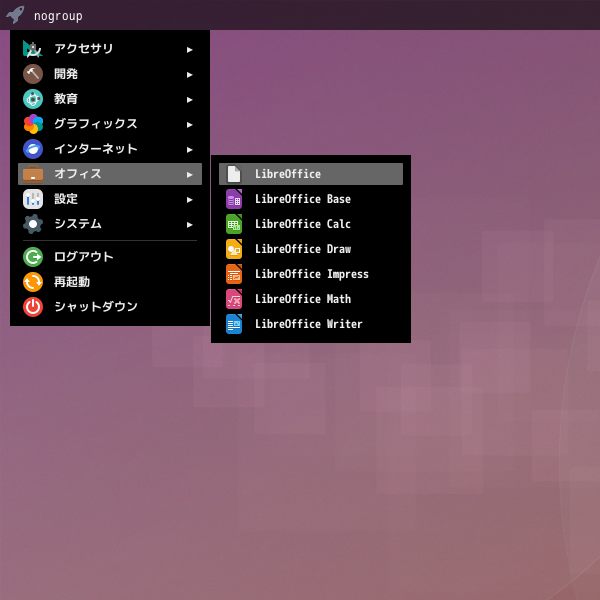600x600 pixels.
Task: Click the purple LibreOffice Base icon
Action: tap(234, 199)
